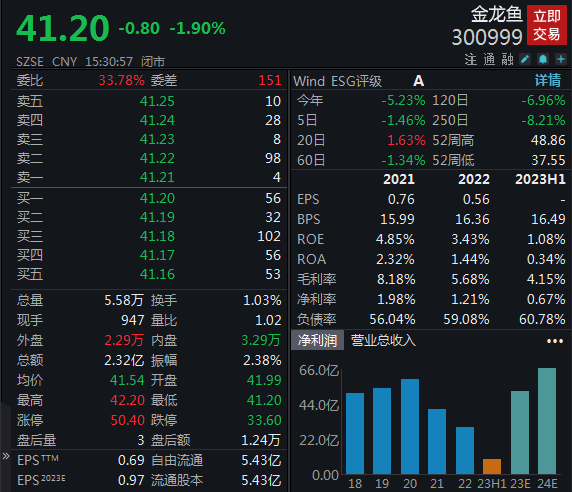Switch to the 营业总收入 tab

[x=383, y=340]
